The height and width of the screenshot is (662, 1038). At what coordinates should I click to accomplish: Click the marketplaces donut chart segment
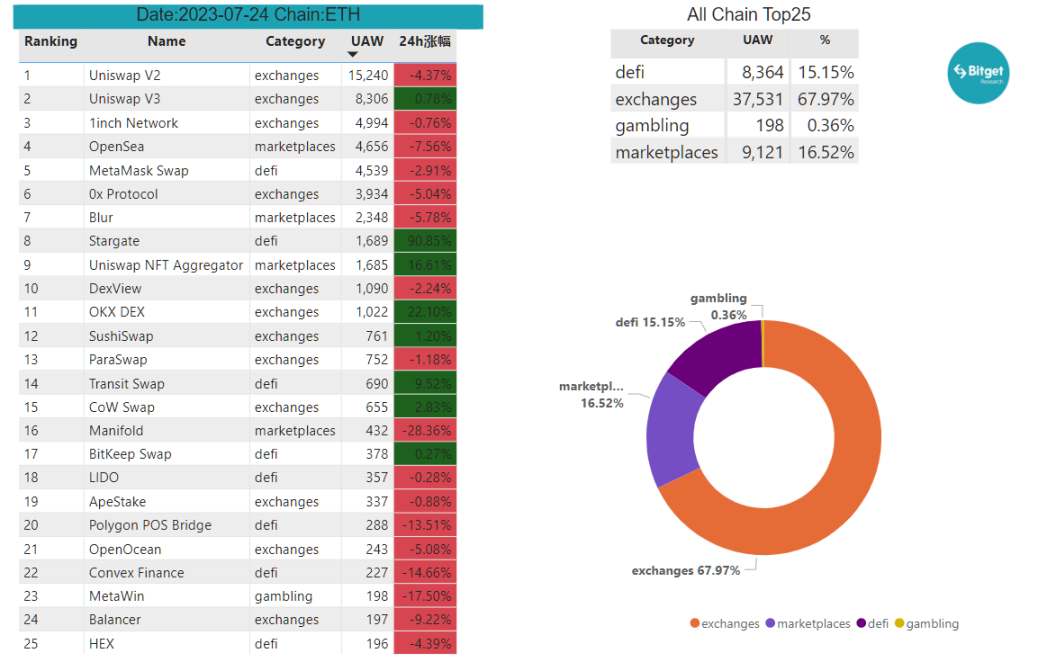[x=670, y=430]
